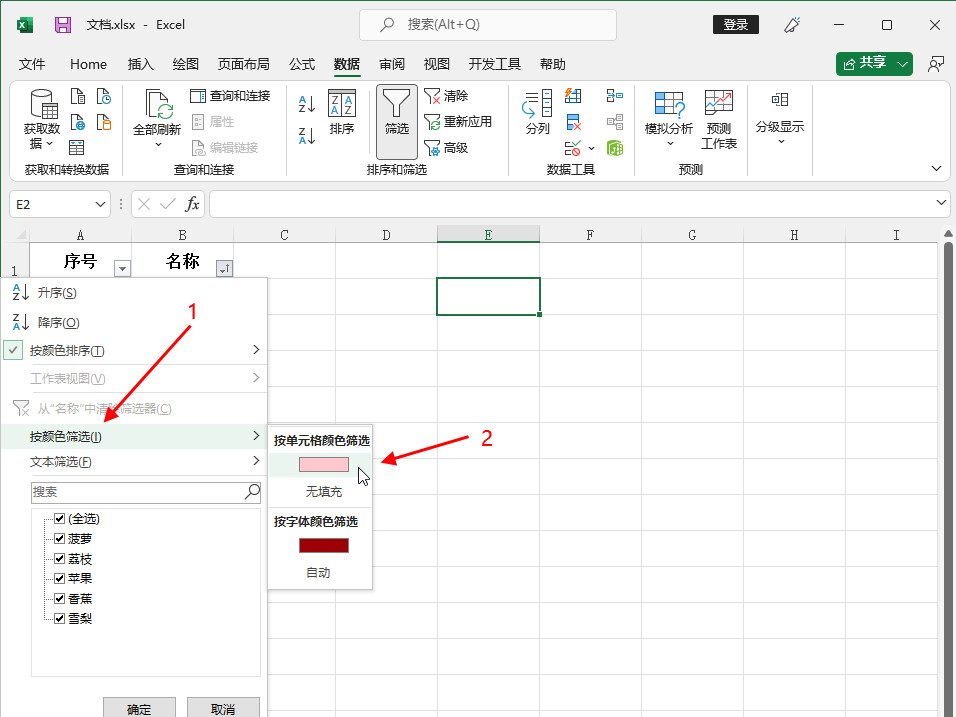The height and width of the screenshot is (717, 956).
Task: Click the 高级 advanced filter icon
Action: point(433,148)
